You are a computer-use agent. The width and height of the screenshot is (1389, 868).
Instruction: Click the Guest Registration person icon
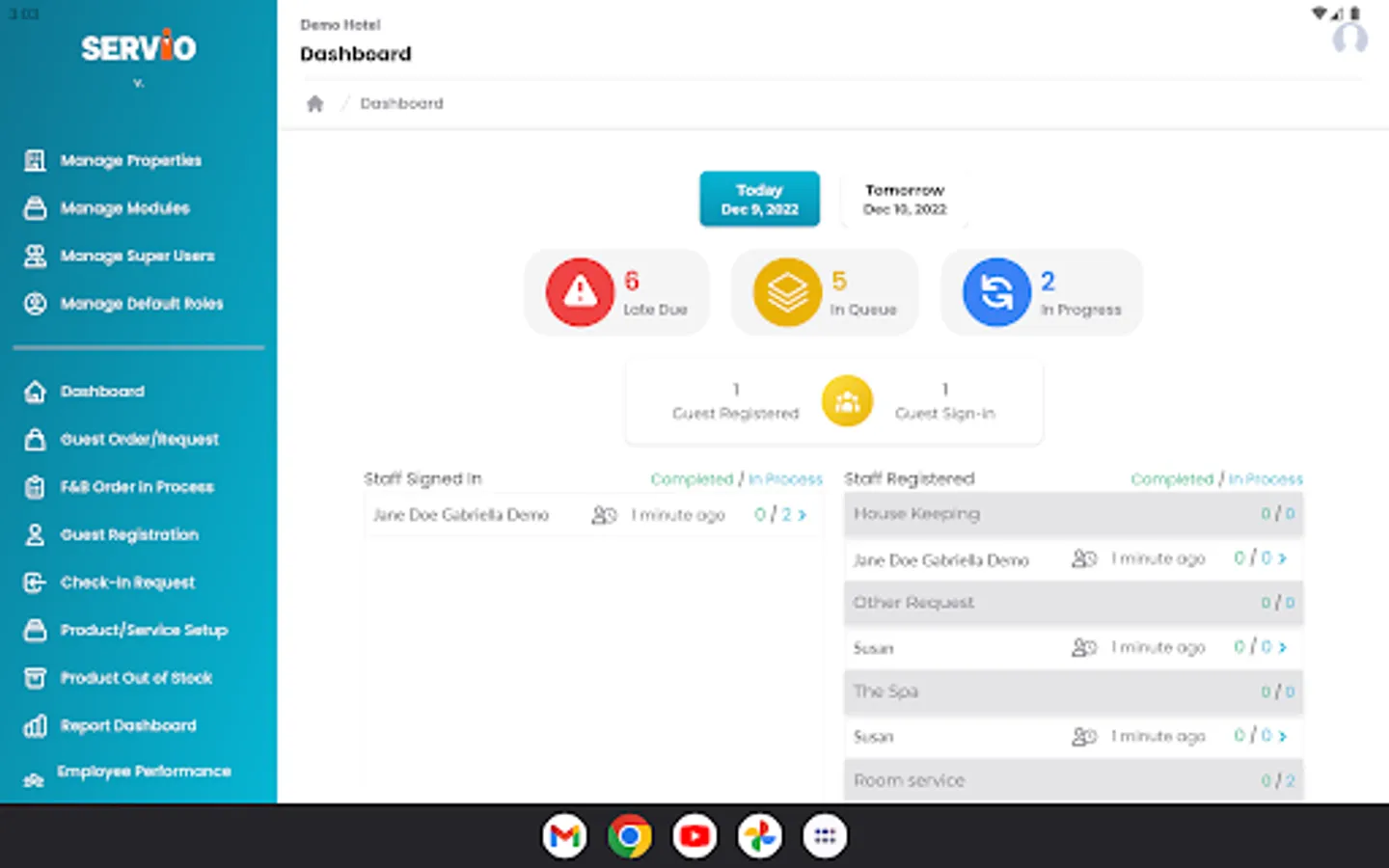[35, 535]
